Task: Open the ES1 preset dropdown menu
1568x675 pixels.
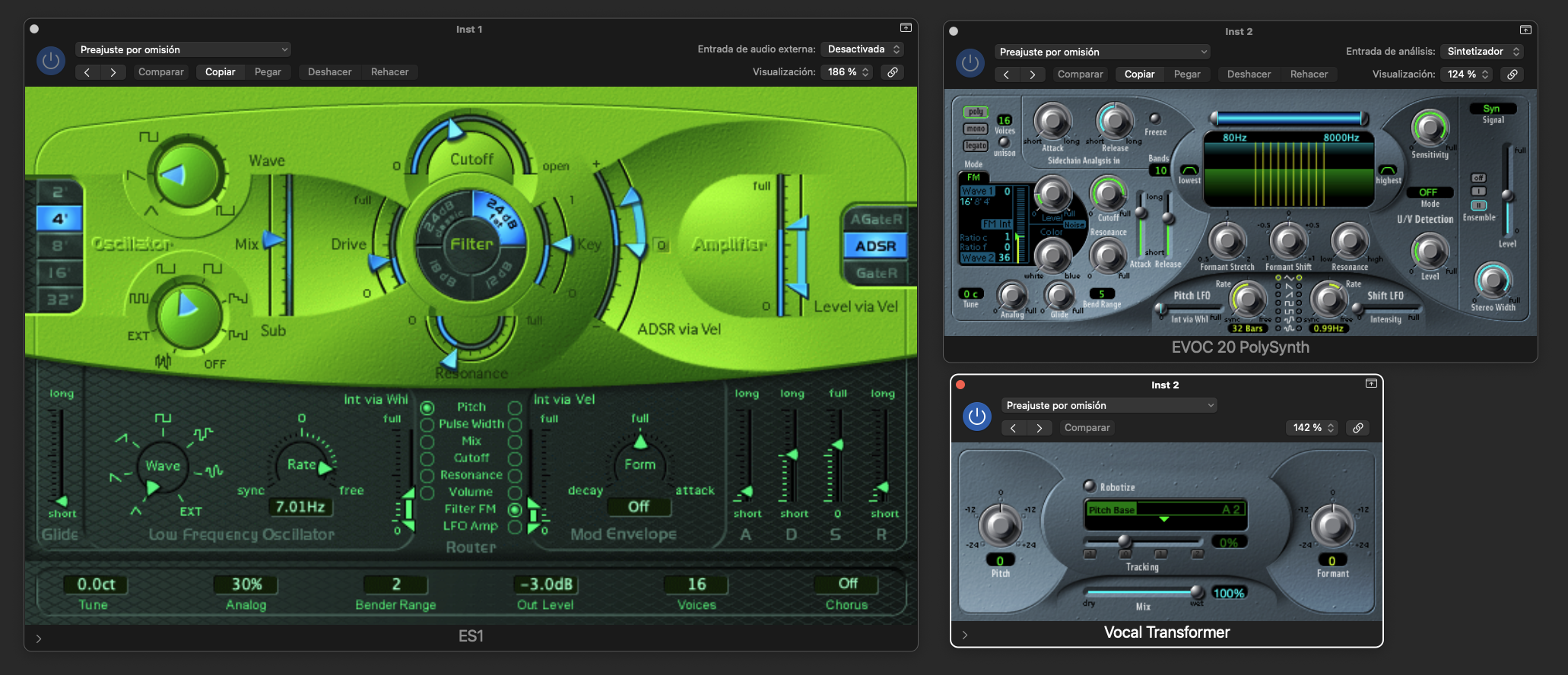Action: click(x=183, y=50)
